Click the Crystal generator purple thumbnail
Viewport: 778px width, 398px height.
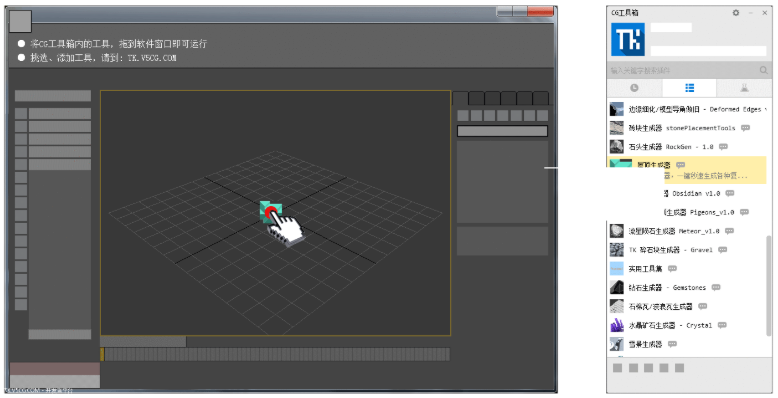(617, 326)
